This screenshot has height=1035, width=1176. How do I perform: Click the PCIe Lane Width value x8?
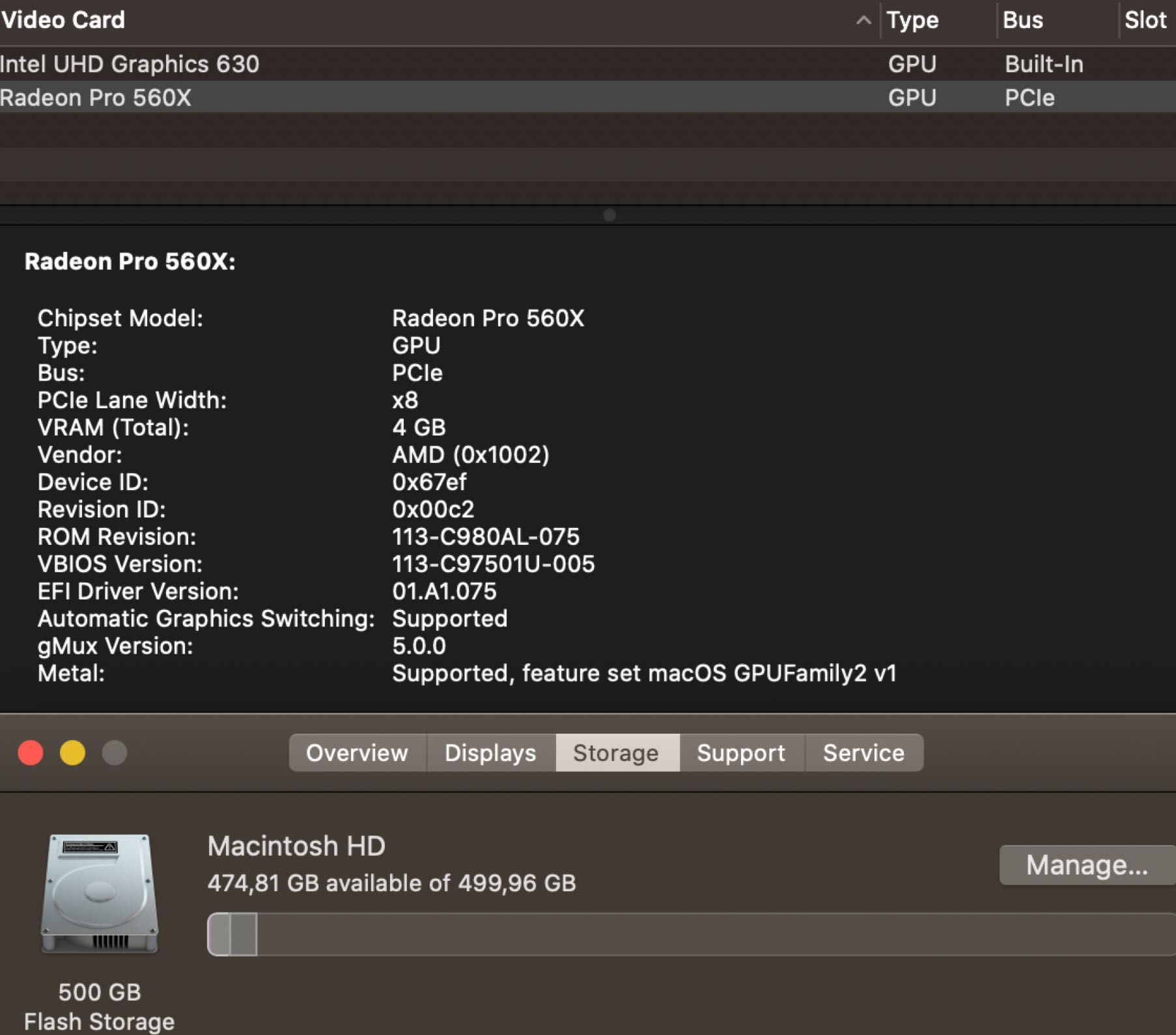[x=405, y=400]
